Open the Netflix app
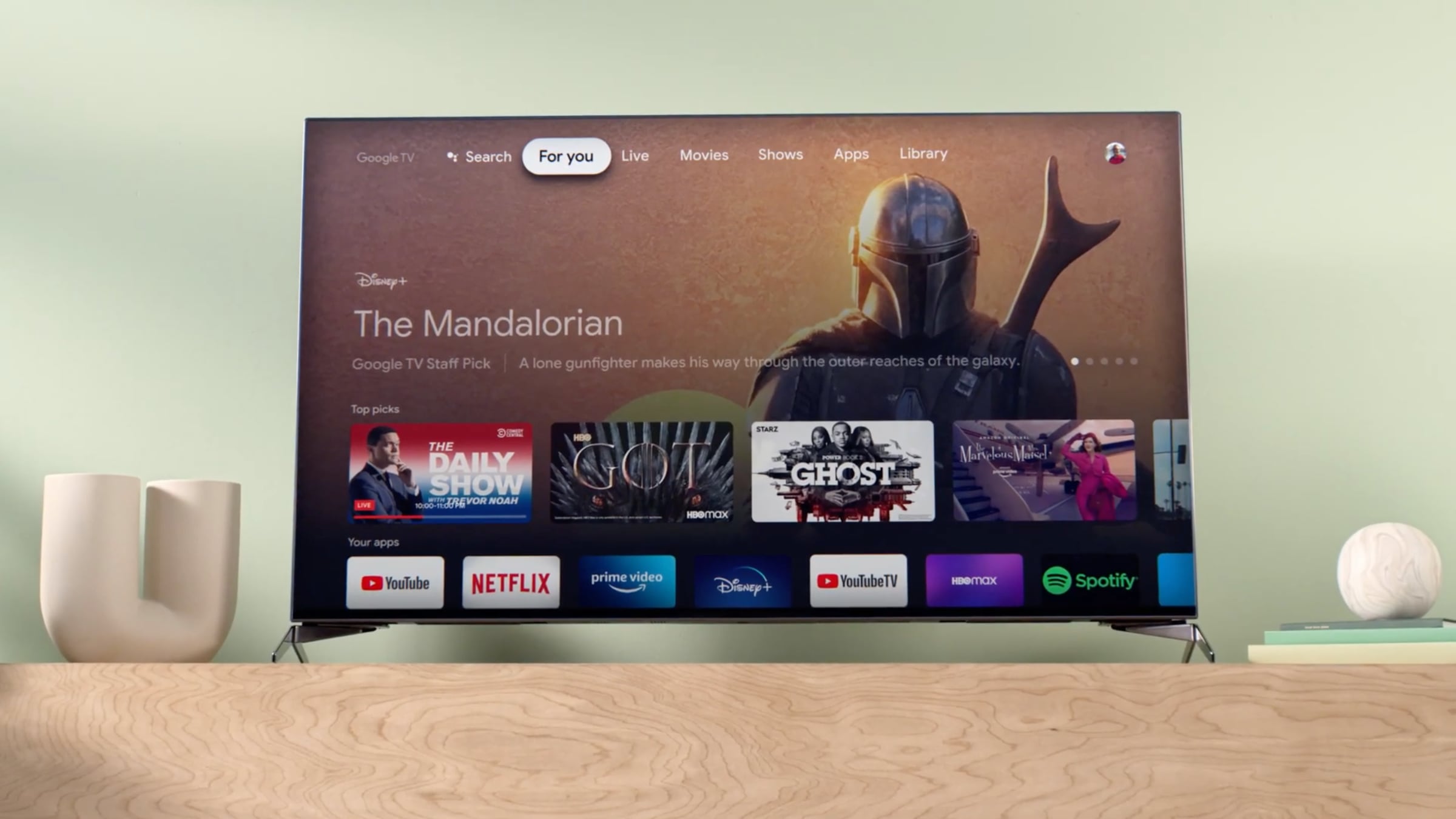1456x819 pixels. (510, 582)
